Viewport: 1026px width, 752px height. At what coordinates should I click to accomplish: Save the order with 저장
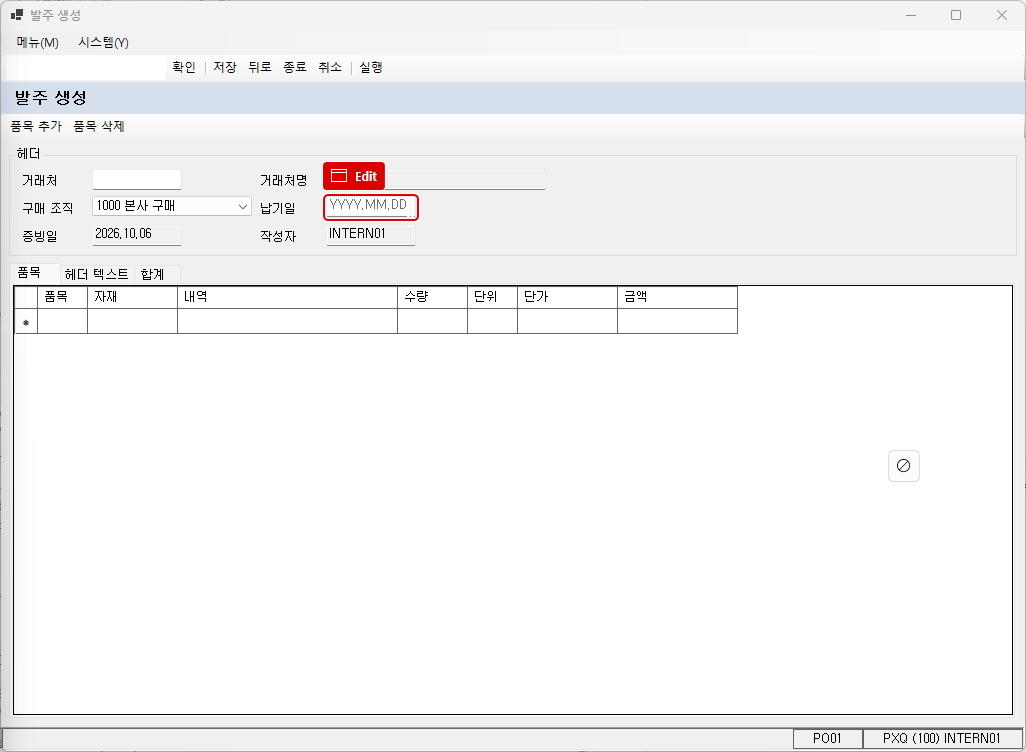(x=224, y=67)
